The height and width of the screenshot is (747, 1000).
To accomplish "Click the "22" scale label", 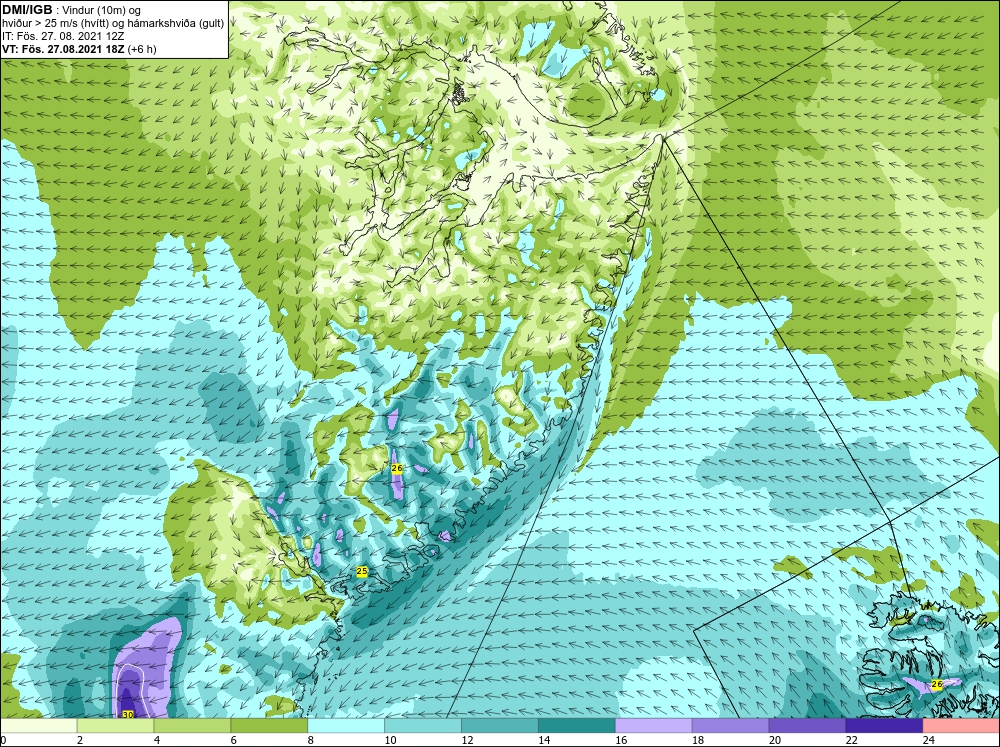I will click(x=851, y=740).
